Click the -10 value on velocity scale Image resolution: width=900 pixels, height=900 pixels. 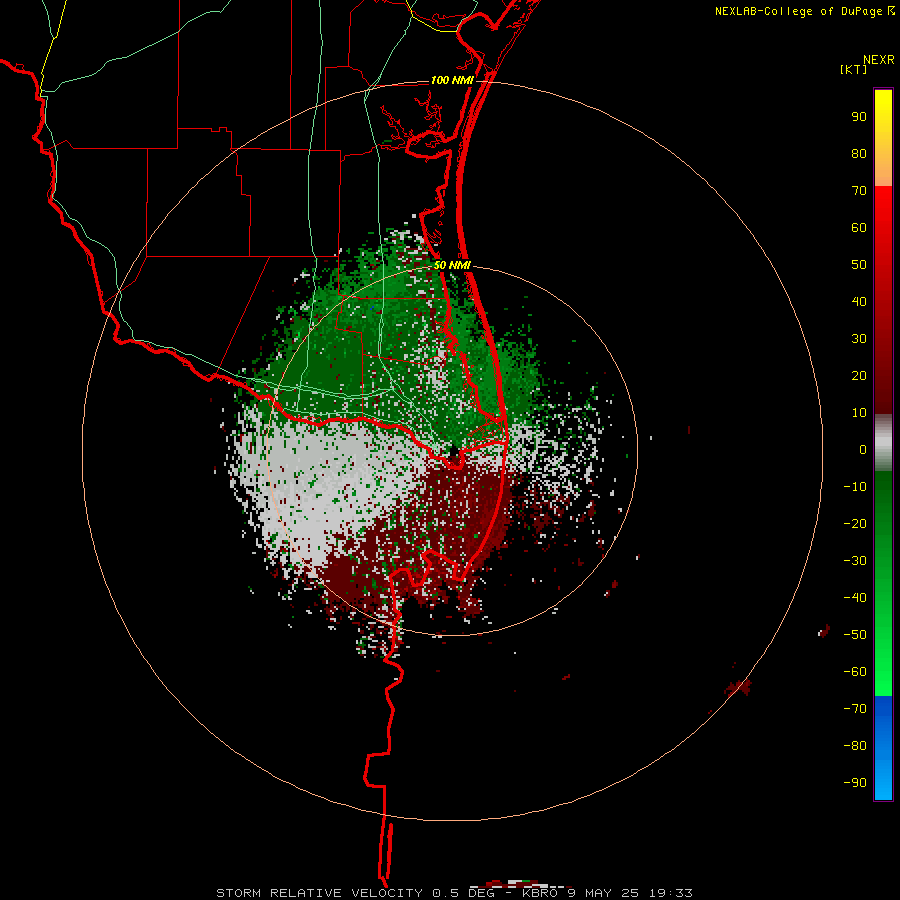tap(855, 487)
